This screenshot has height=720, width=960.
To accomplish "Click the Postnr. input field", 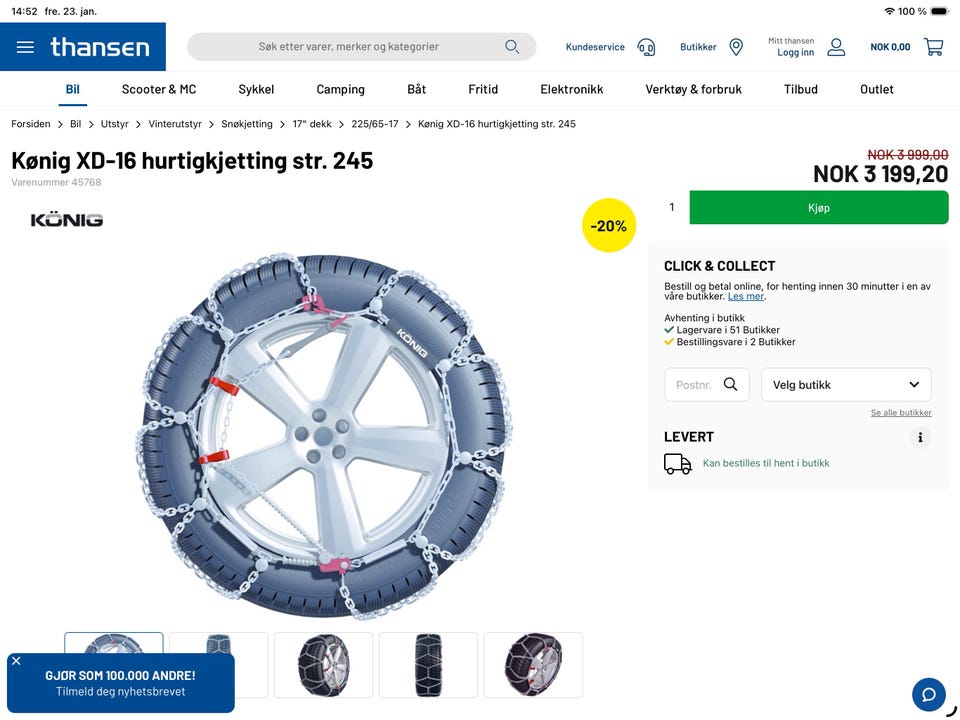I will point(694,385).
